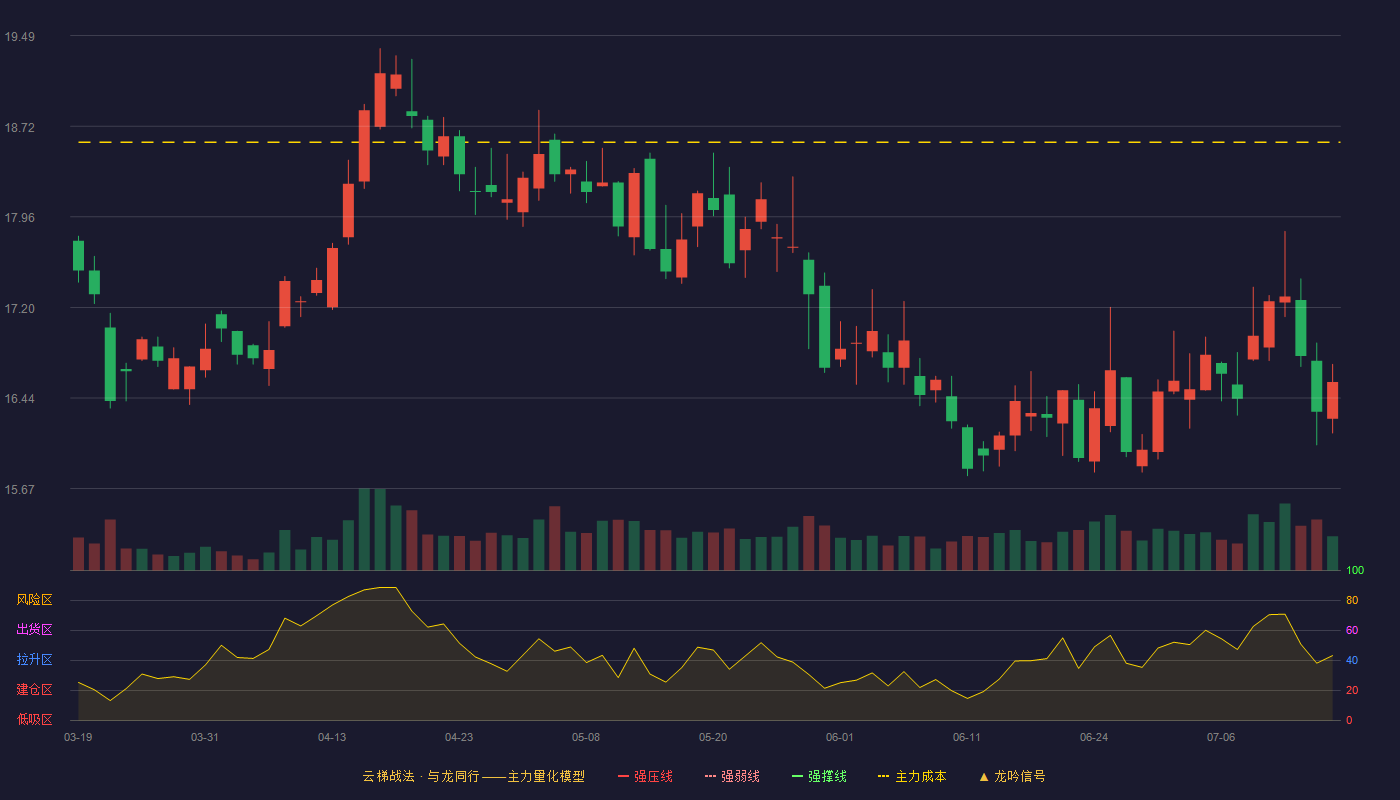Click the 06-24 date label

(1094, 737)
